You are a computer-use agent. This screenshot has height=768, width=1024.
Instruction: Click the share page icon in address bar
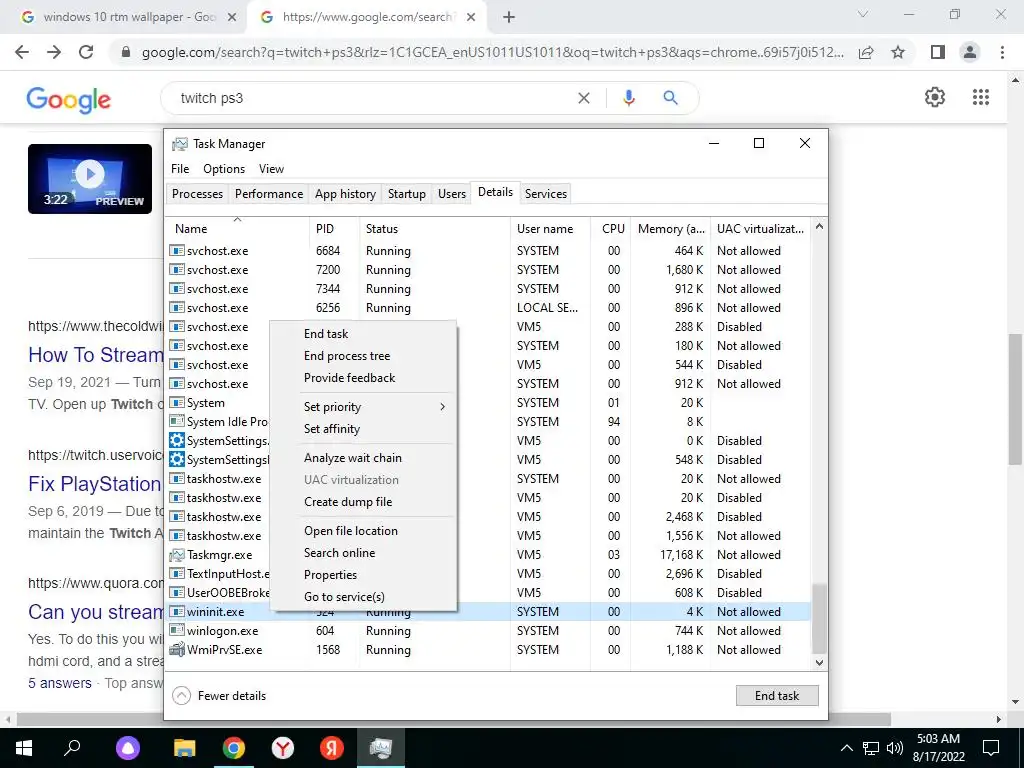866,52
